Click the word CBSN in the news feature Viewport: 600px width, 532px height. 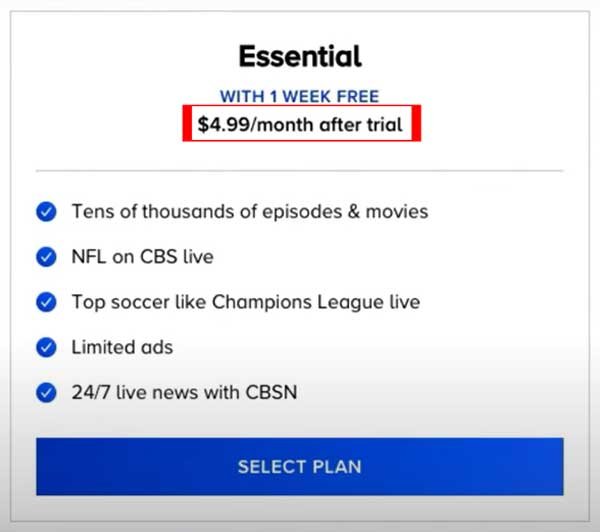271,392
